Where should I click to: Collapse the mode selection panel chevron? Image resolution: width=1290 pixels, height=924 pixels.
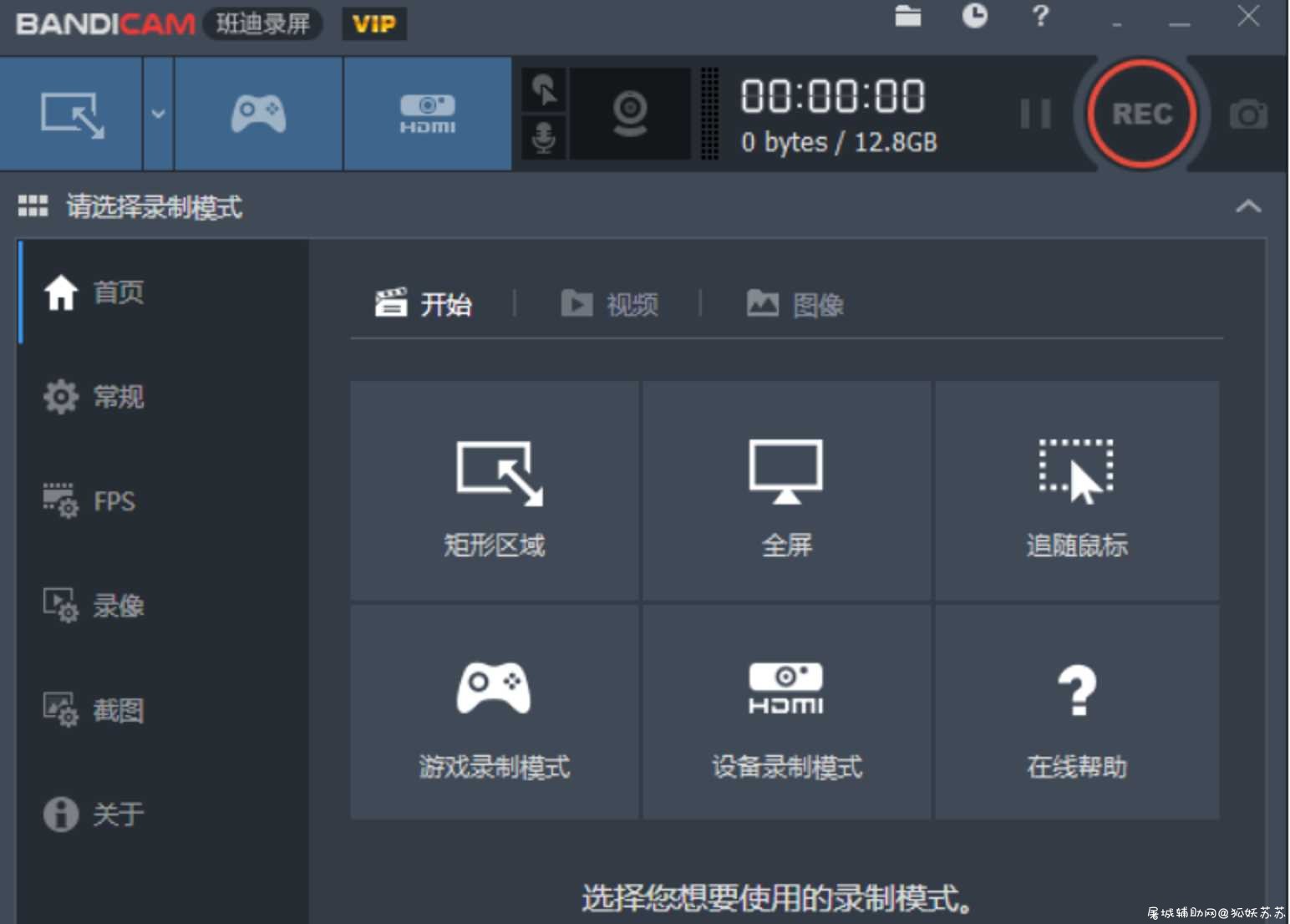[x=1248, y=206]
